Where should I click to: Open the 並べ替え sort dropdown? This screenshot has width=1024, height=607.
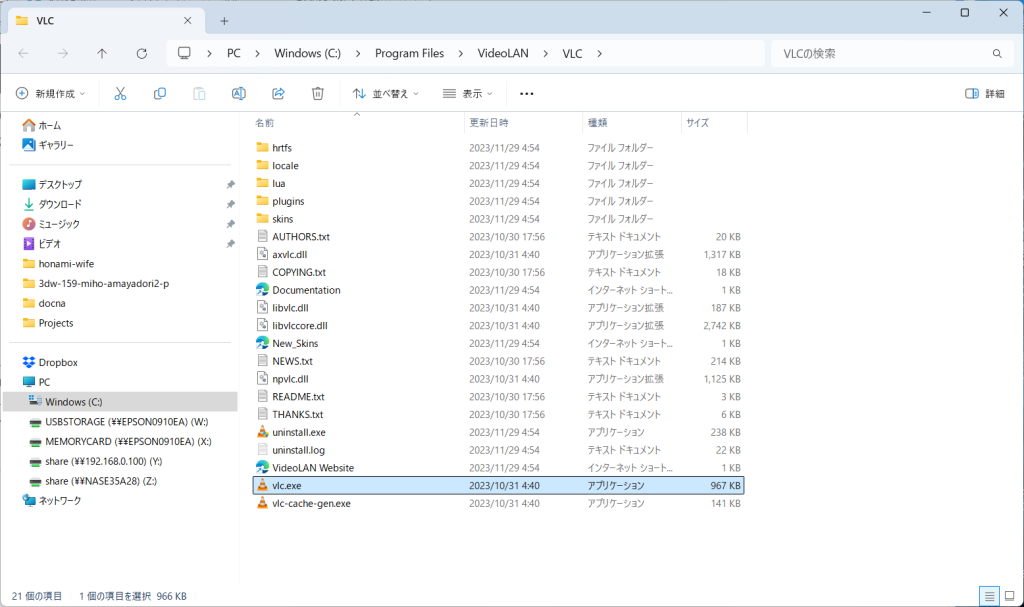click(385, 93)
